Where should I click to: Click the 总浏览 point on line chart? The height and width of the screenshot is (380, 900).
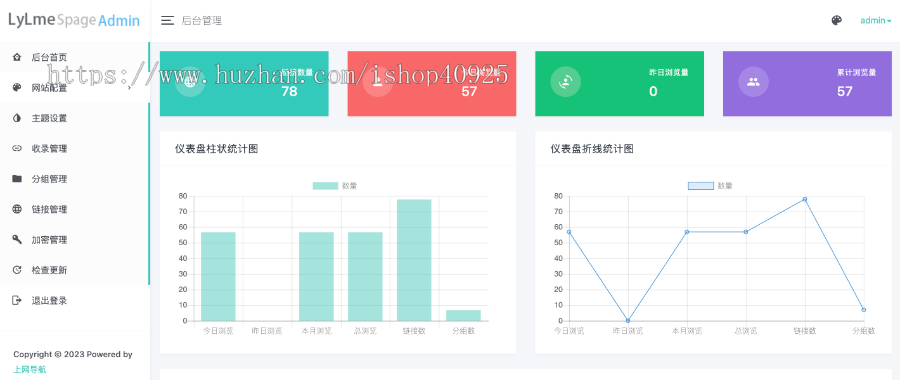pyautogui.click(x=746, y=232)
